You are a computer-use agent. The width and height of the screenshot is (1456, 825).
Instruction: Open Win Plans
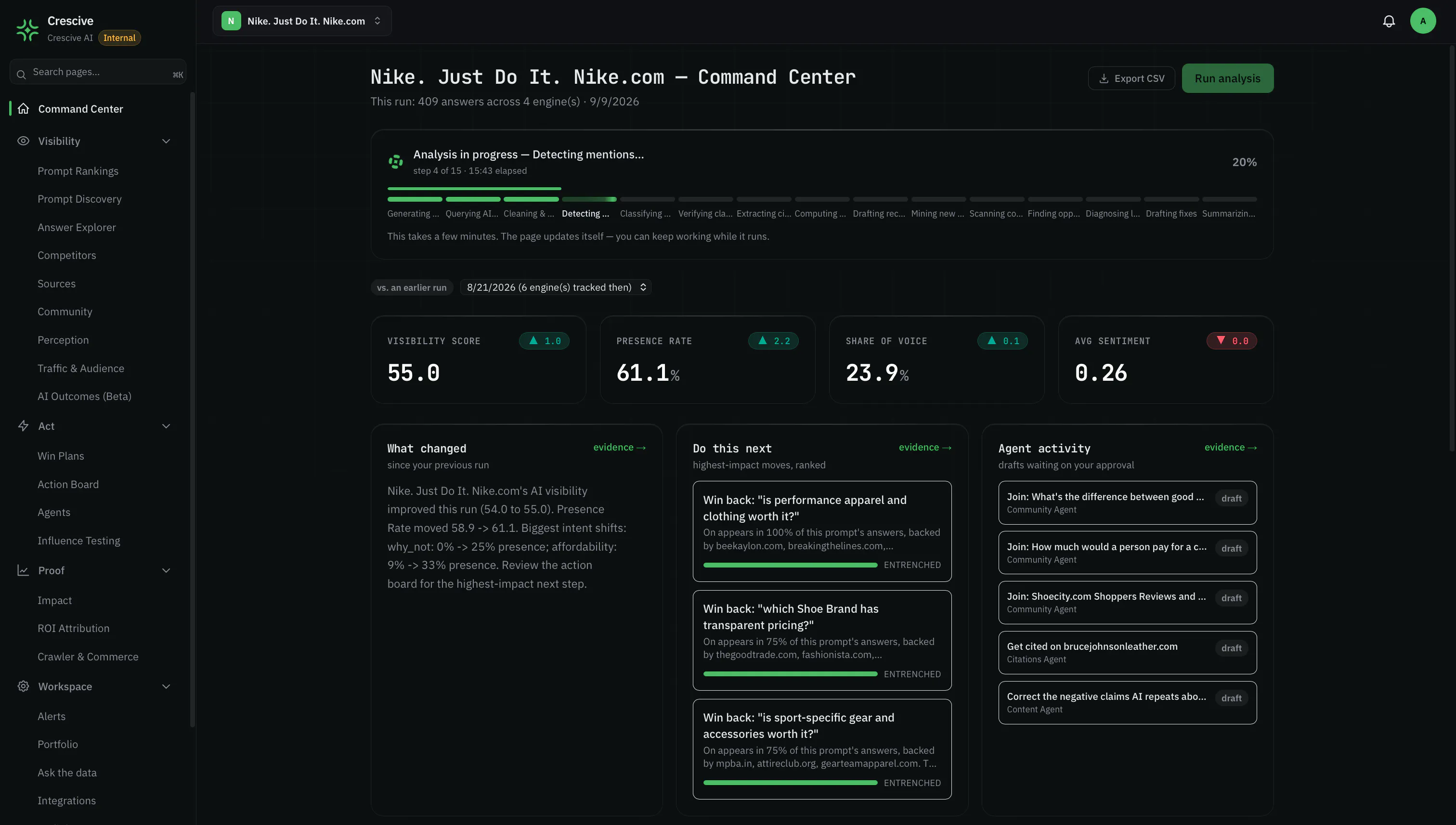click(61, 455)
